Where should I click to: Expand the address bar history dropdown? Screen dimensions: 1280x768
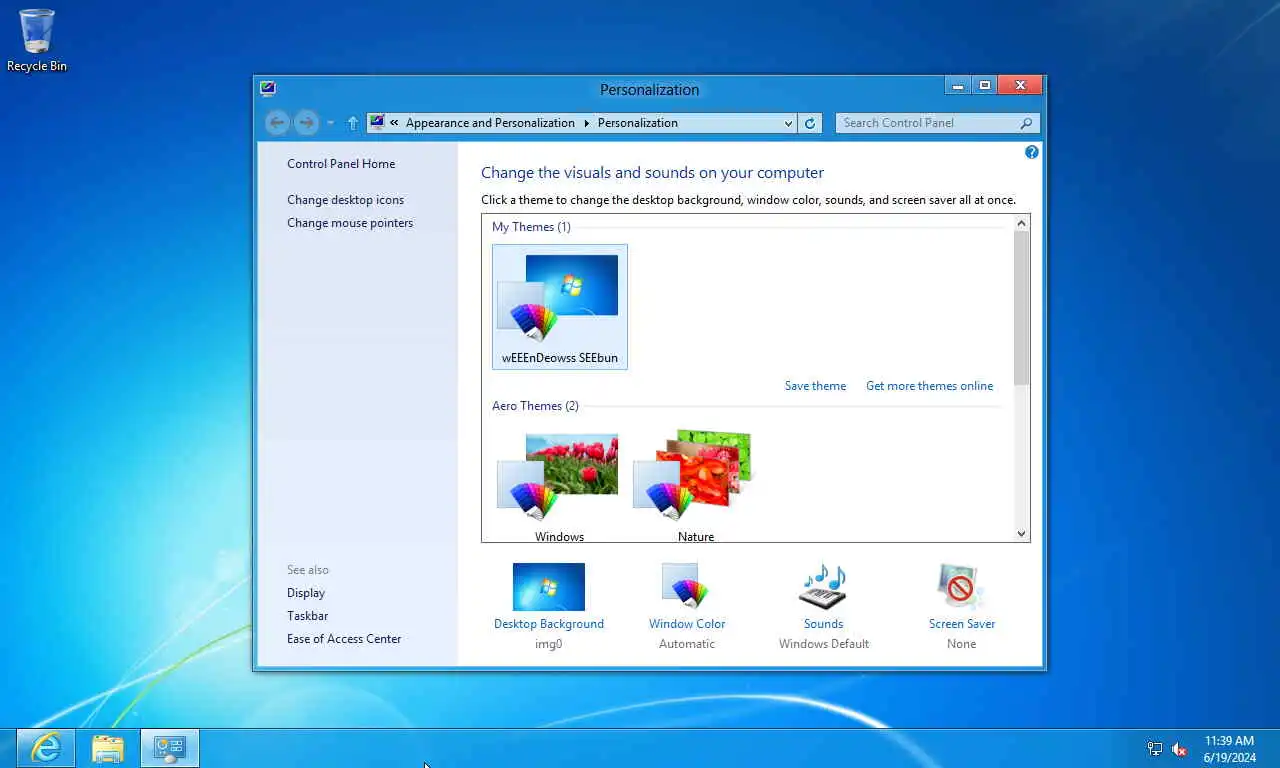click(x=788, y=123)
